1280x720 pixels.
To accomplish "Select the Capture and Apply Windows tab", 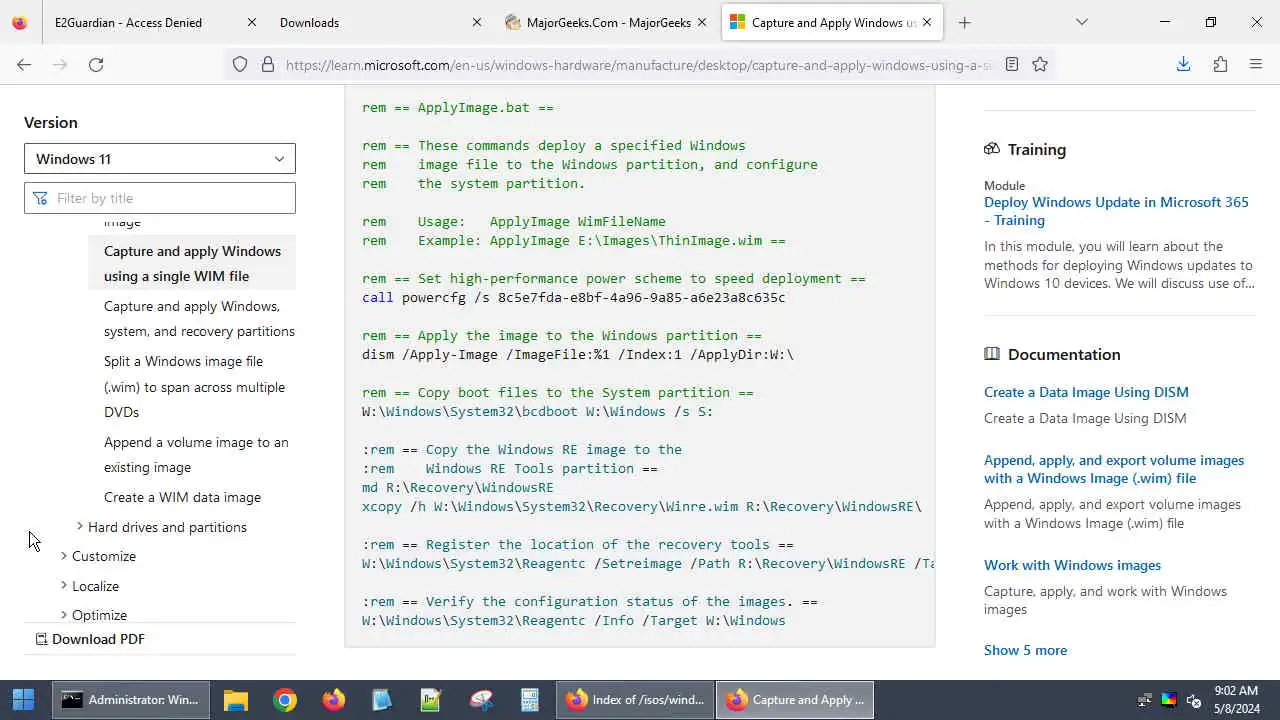I will coord(832,22).
